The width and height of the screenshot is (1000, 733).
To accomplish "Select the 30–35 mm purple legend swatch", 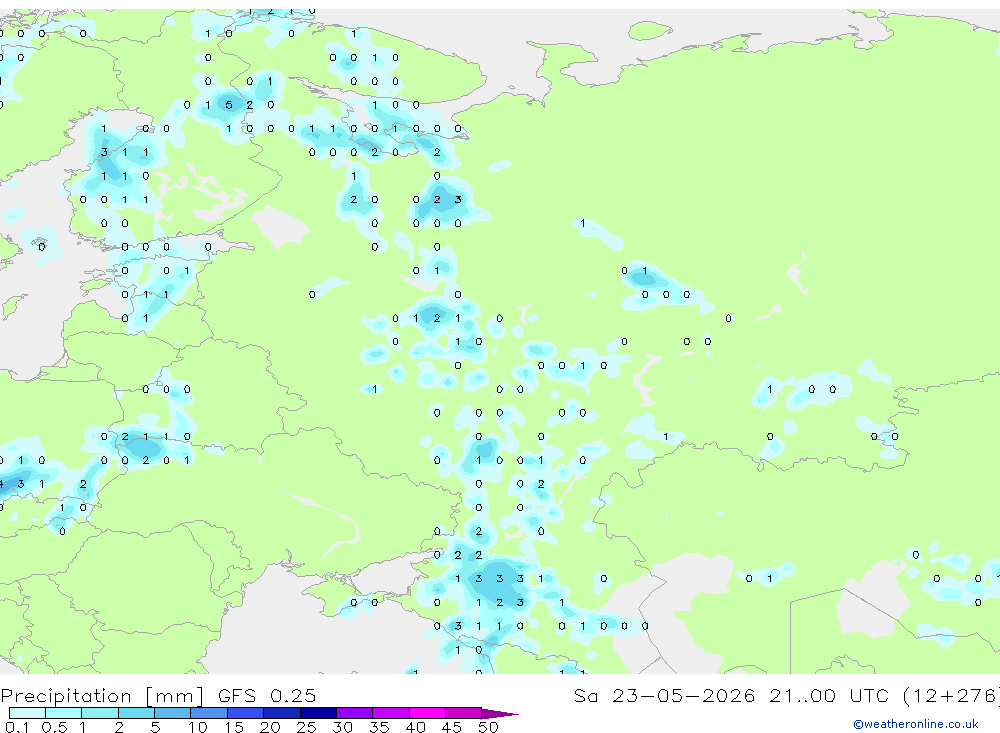I will tap(355, 713).
